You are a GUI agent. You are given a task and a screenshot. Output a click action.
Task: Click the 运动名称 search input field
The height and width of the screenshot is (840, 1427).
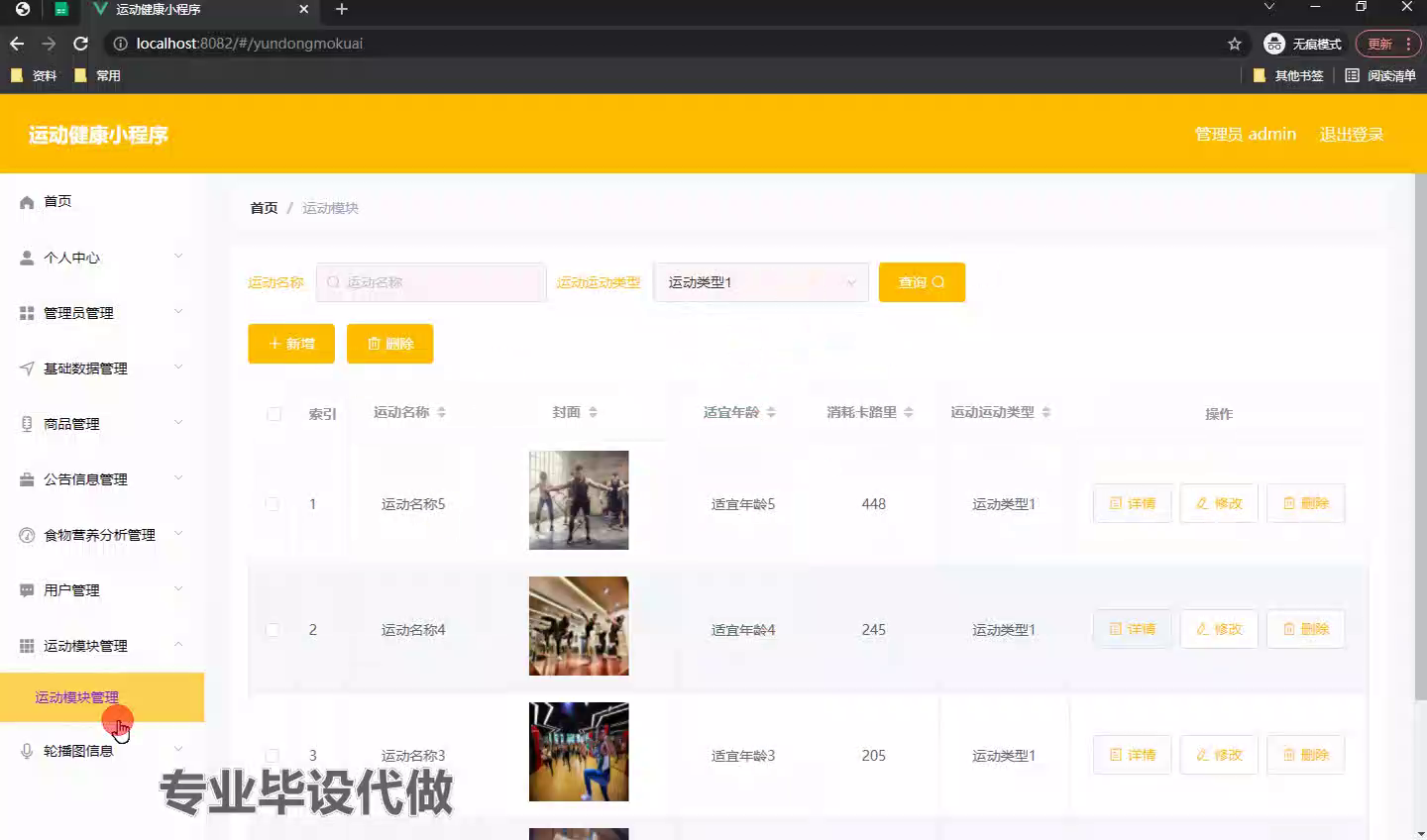[431, 282]
